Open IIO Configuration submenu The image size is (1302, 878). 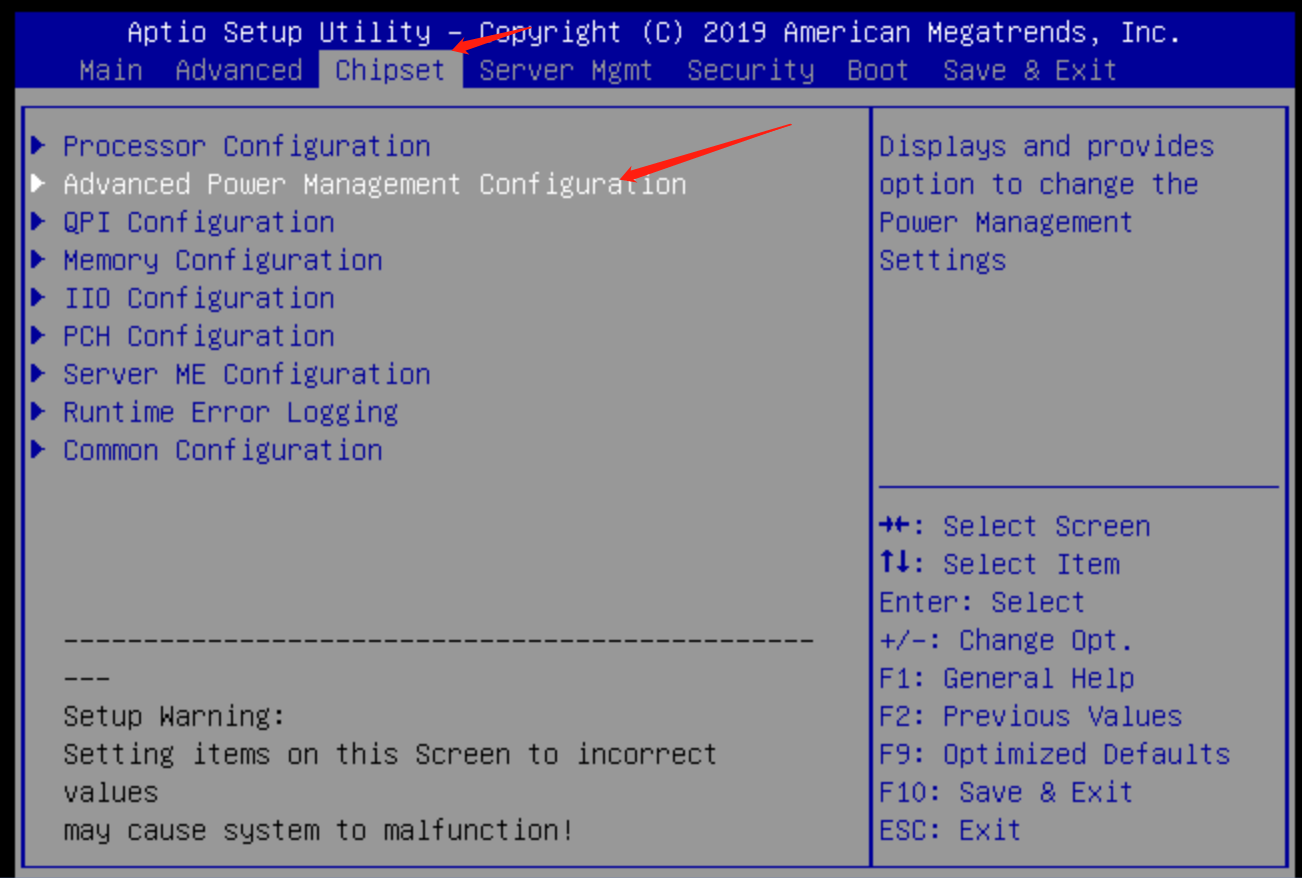(198, 298)
